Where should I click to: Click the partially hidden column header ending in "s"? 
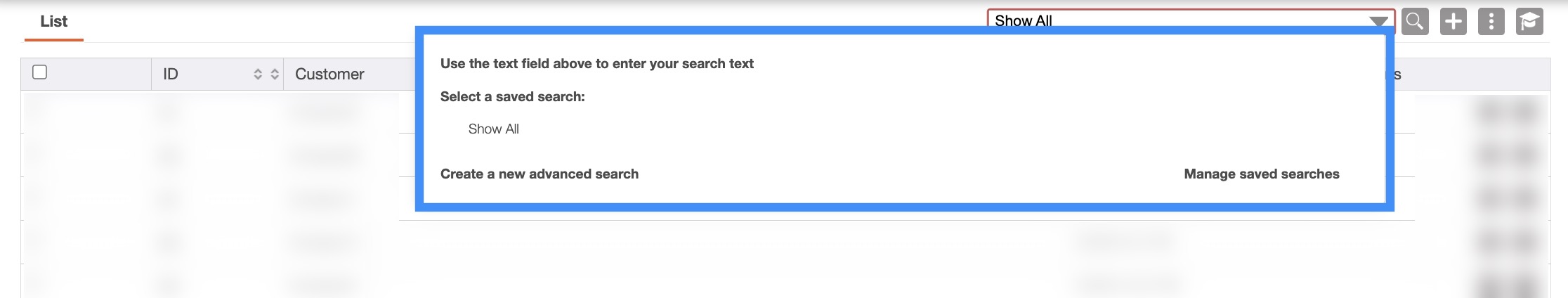(1398, 74)
